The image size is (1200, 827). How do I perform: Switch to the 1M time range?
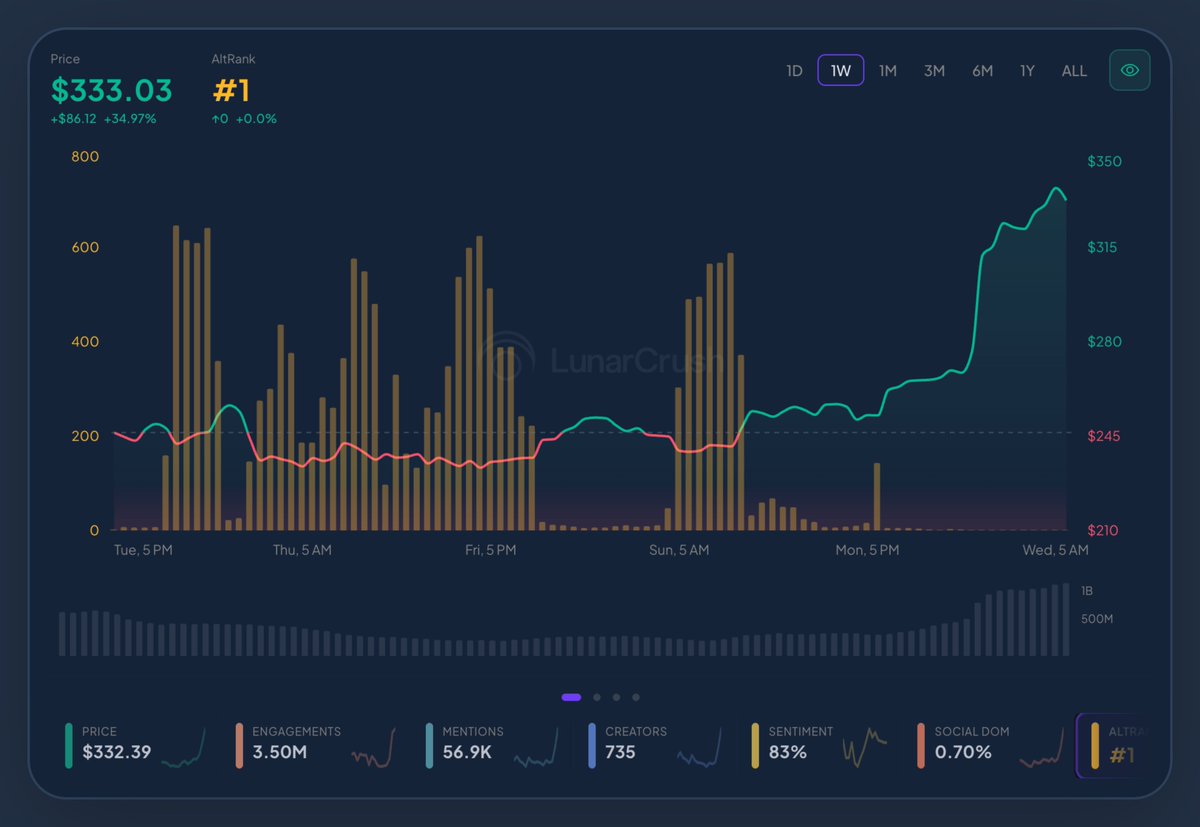point(887,71)
